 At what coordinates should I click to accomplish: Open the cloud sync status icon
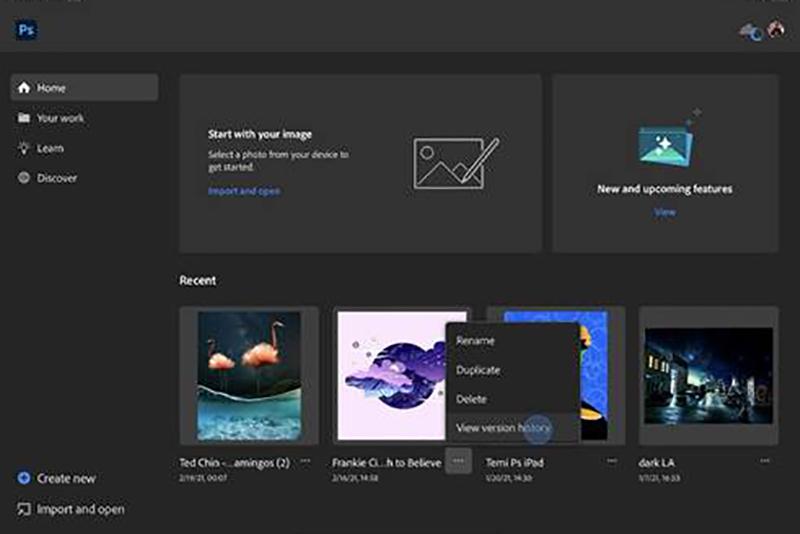[x=749, y=31]
